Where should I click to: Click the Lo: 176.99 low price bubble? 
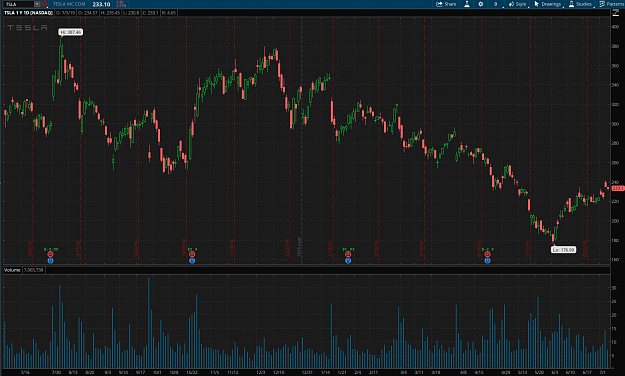coord(563,250)
